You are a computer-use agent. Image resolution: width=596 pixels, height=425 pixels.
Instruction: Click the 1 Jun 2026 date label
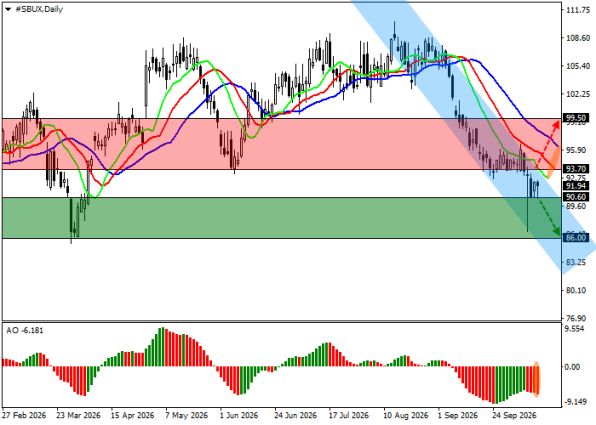pos(239,415)
